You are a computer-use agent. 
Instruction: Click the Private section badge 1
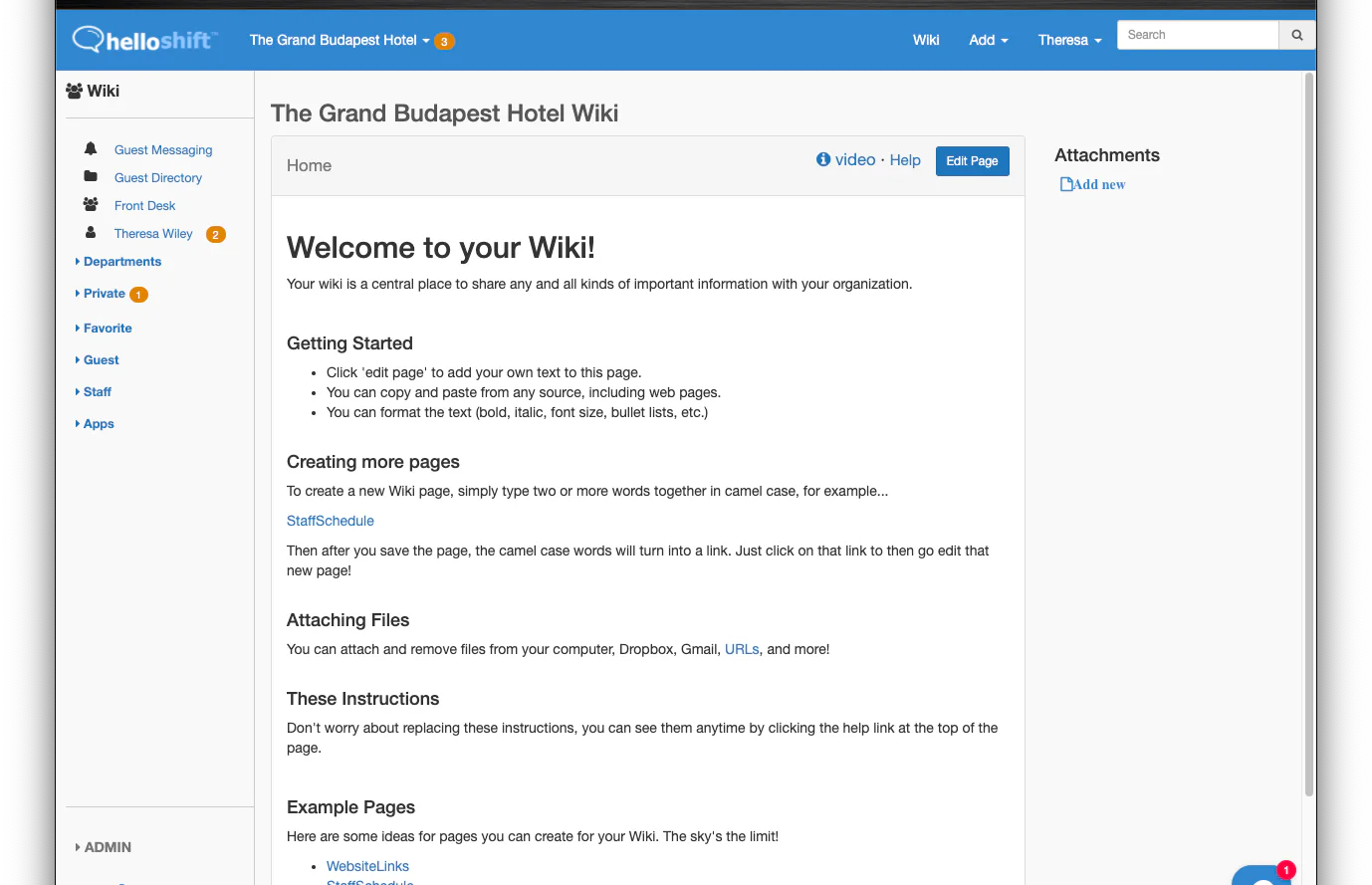pos(139,295)
